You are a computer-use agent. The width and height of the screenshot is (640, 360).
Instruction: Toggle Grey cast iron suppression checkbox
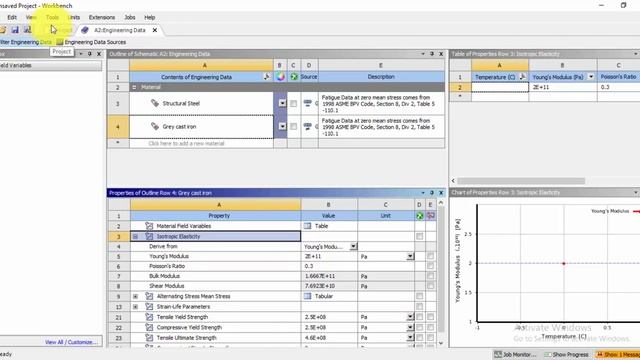coord(293,127)
